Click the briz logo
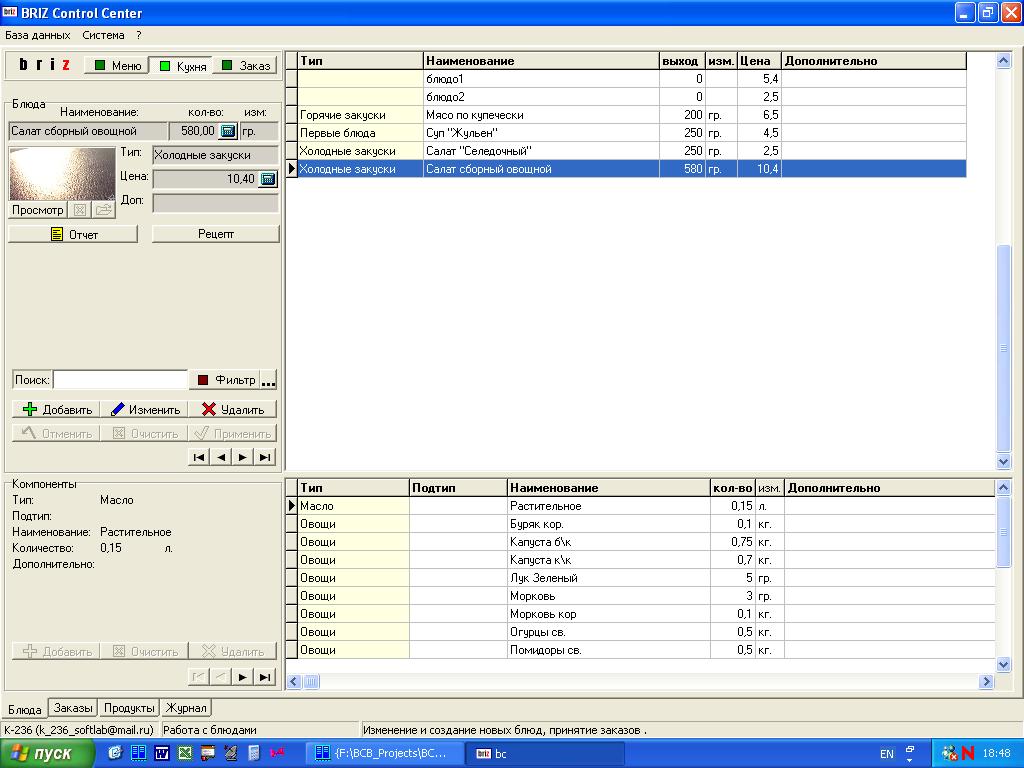Screen dimensions: 1024x768 (45, 64)
